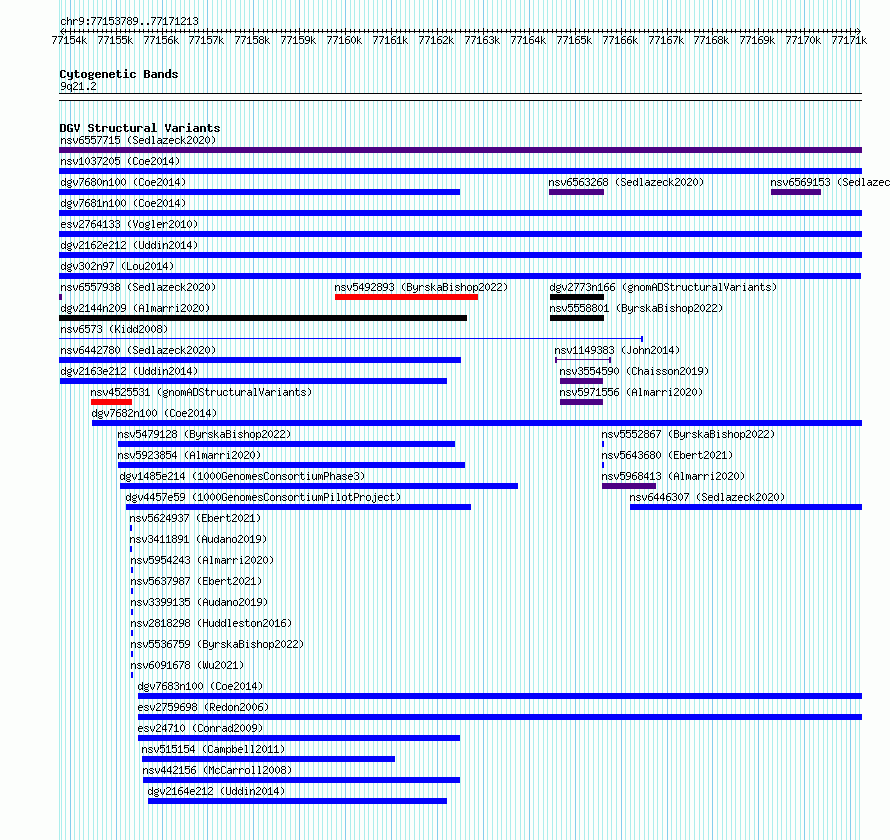Select esv24710 (Conrad2009) label
890x840 pixels.
(x=200, y=728)
